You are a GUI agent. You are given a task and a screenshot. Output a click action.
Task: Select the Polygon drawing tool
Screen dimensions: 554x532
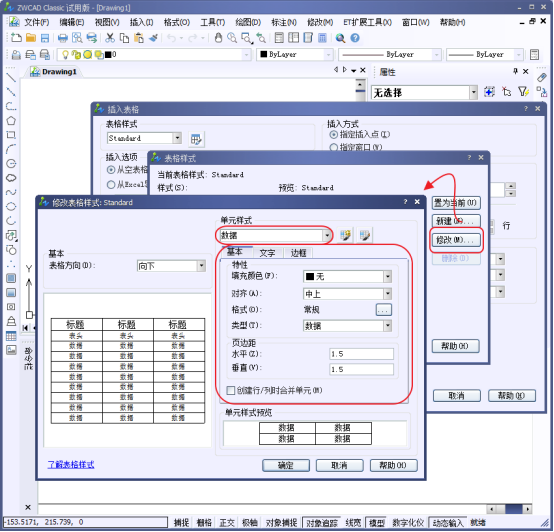coord(11,121)
